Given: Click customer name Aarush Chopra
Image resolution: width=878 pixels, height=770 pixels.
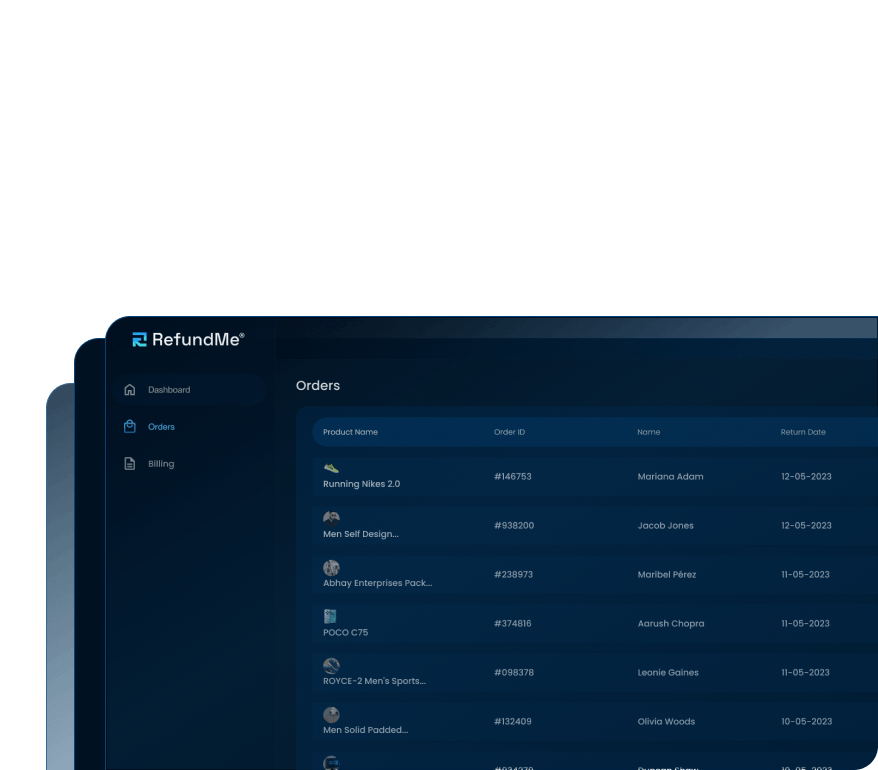Looking at the screenshot, I should [671, 623].
